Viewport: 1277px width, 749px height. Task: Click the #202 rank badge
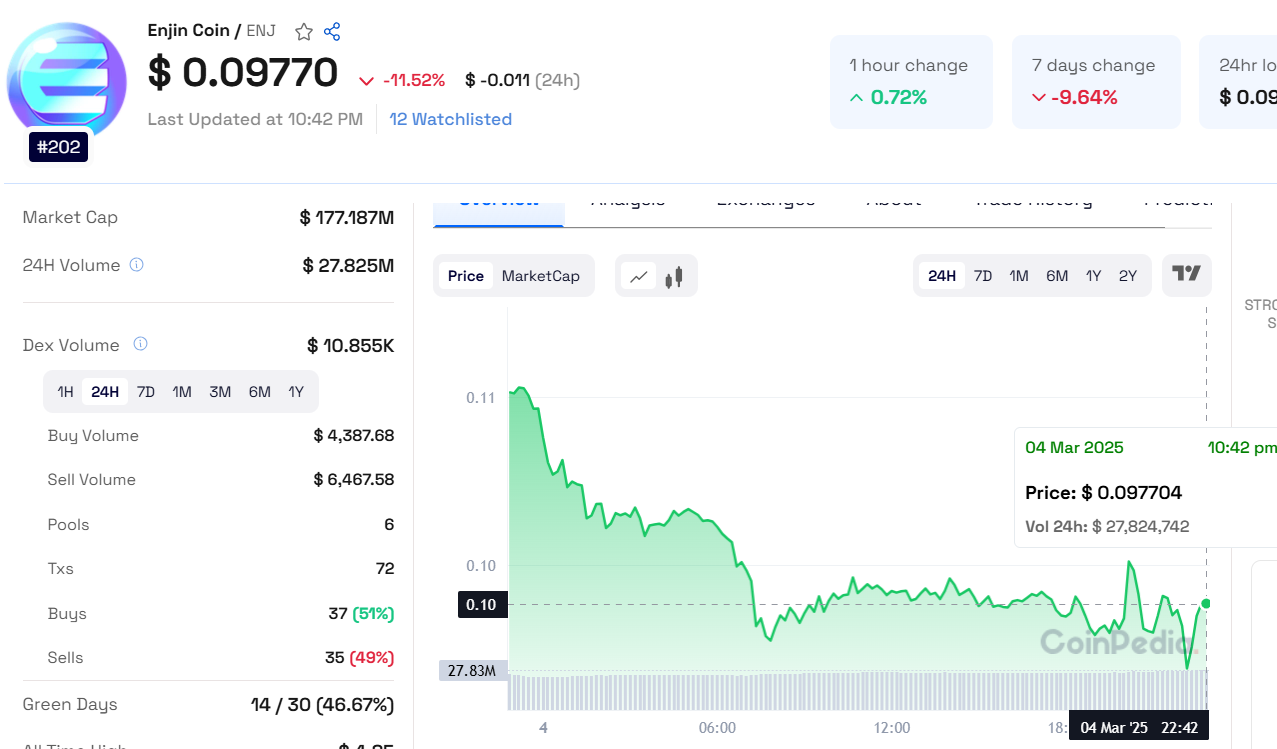click(59, 148)
